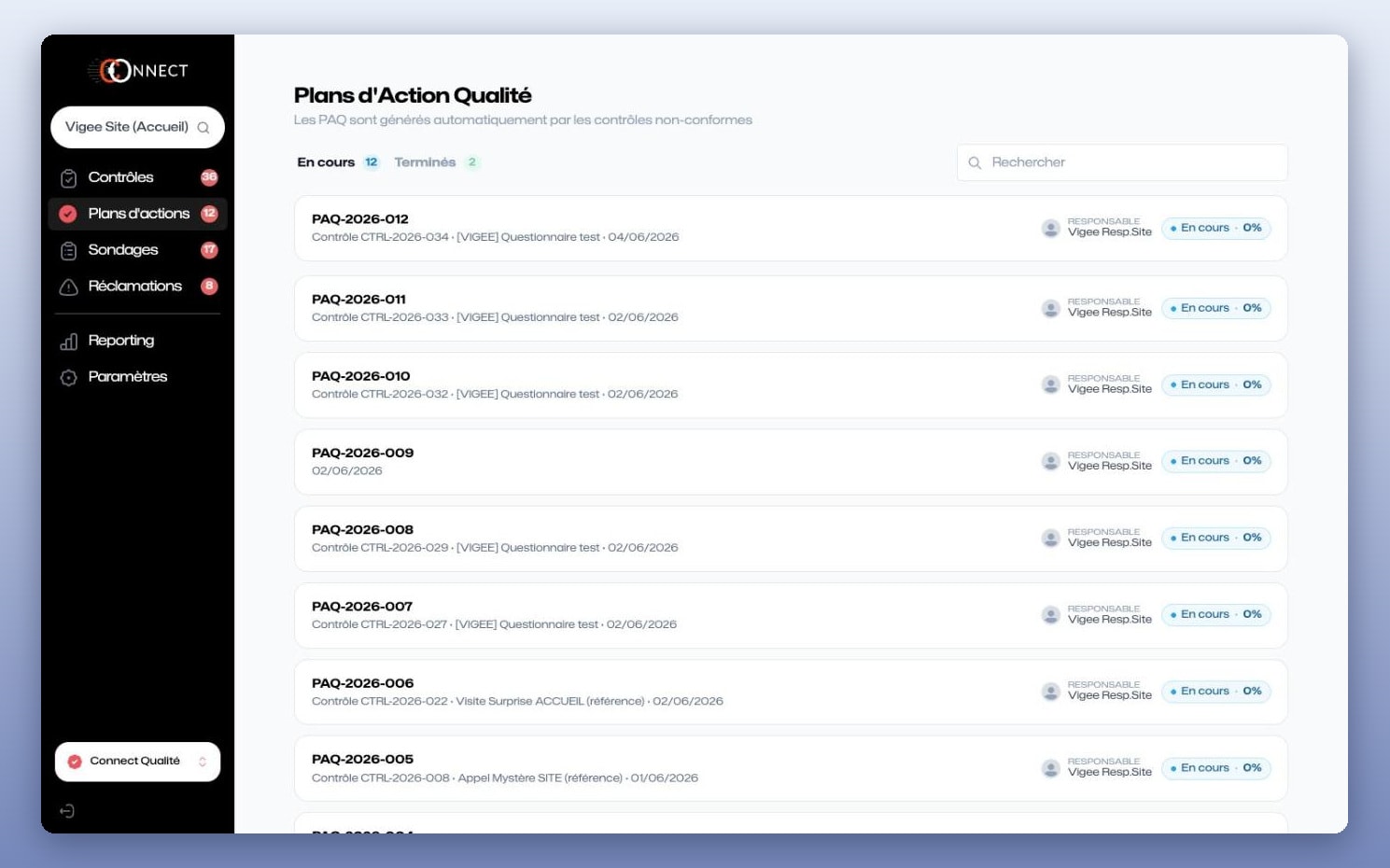This screenshot has height=868, width=1390.
Task: Open the Vigee Site (Accueil) selector
Action: (137, 127)
